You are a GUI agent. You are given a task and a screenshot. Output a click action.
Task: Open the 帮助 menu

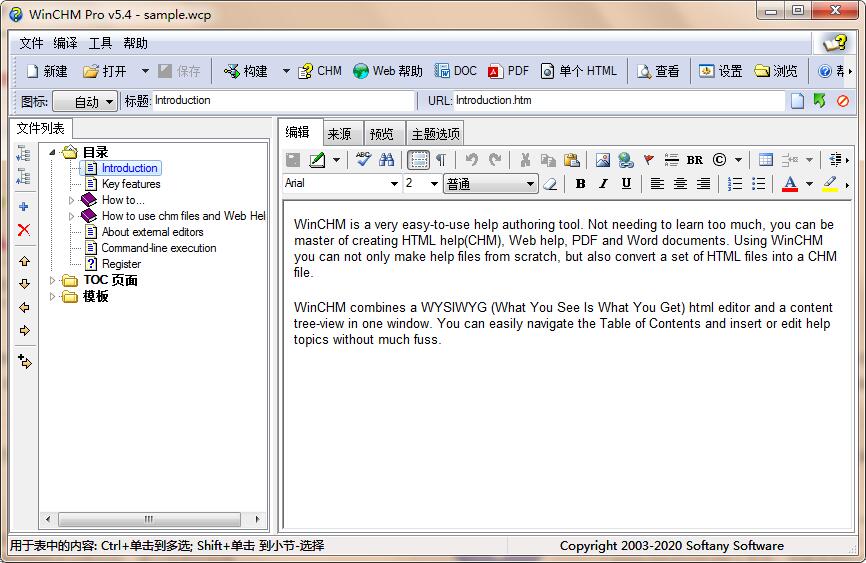pos(135,43)
